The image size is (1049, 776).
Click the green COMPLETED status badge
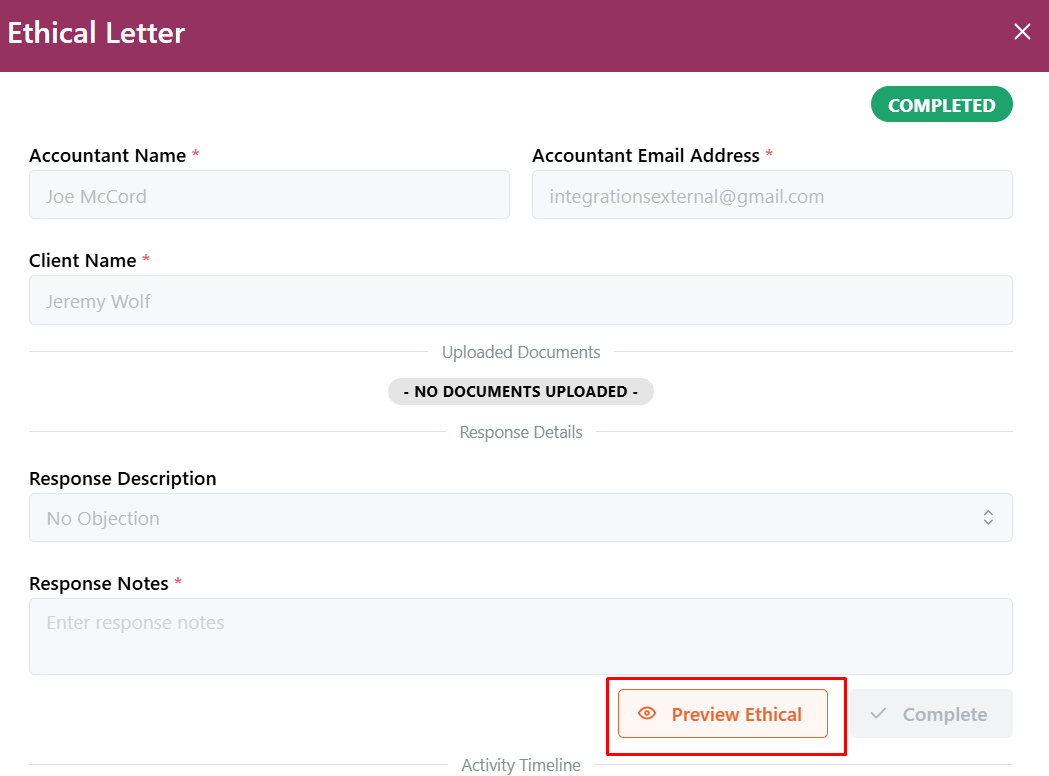tap(941, 105)
